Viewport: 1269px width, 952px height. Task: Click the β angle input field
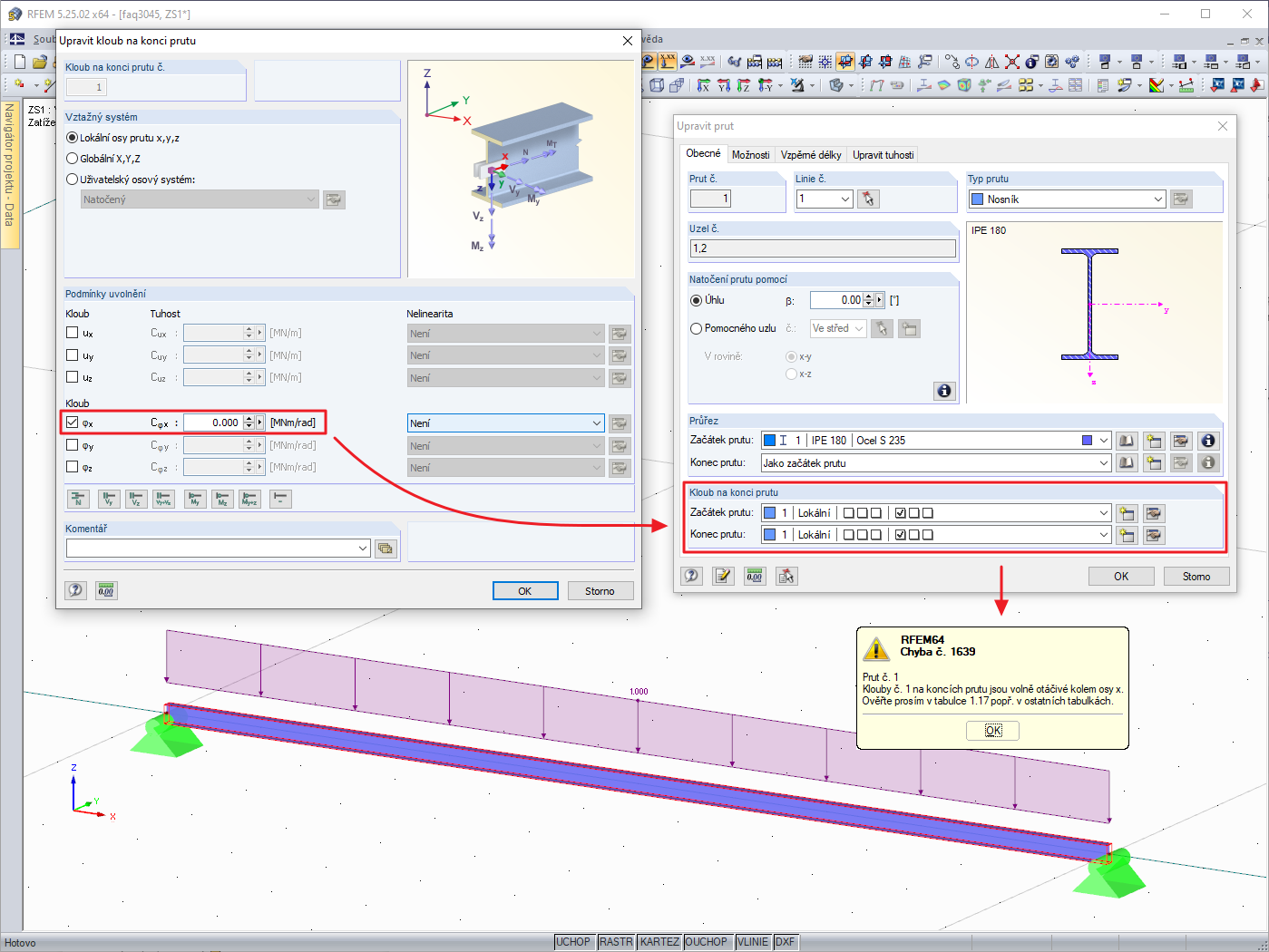(836, 300)
